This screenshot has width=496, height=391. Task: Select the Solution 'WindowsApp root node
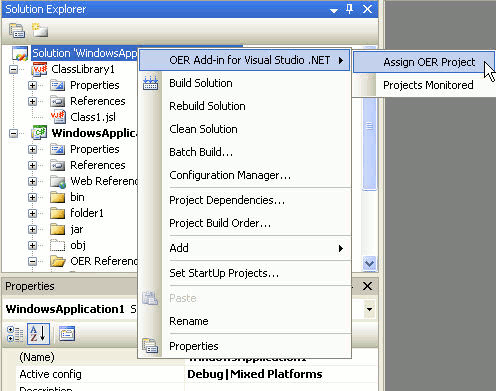point(85,53)
